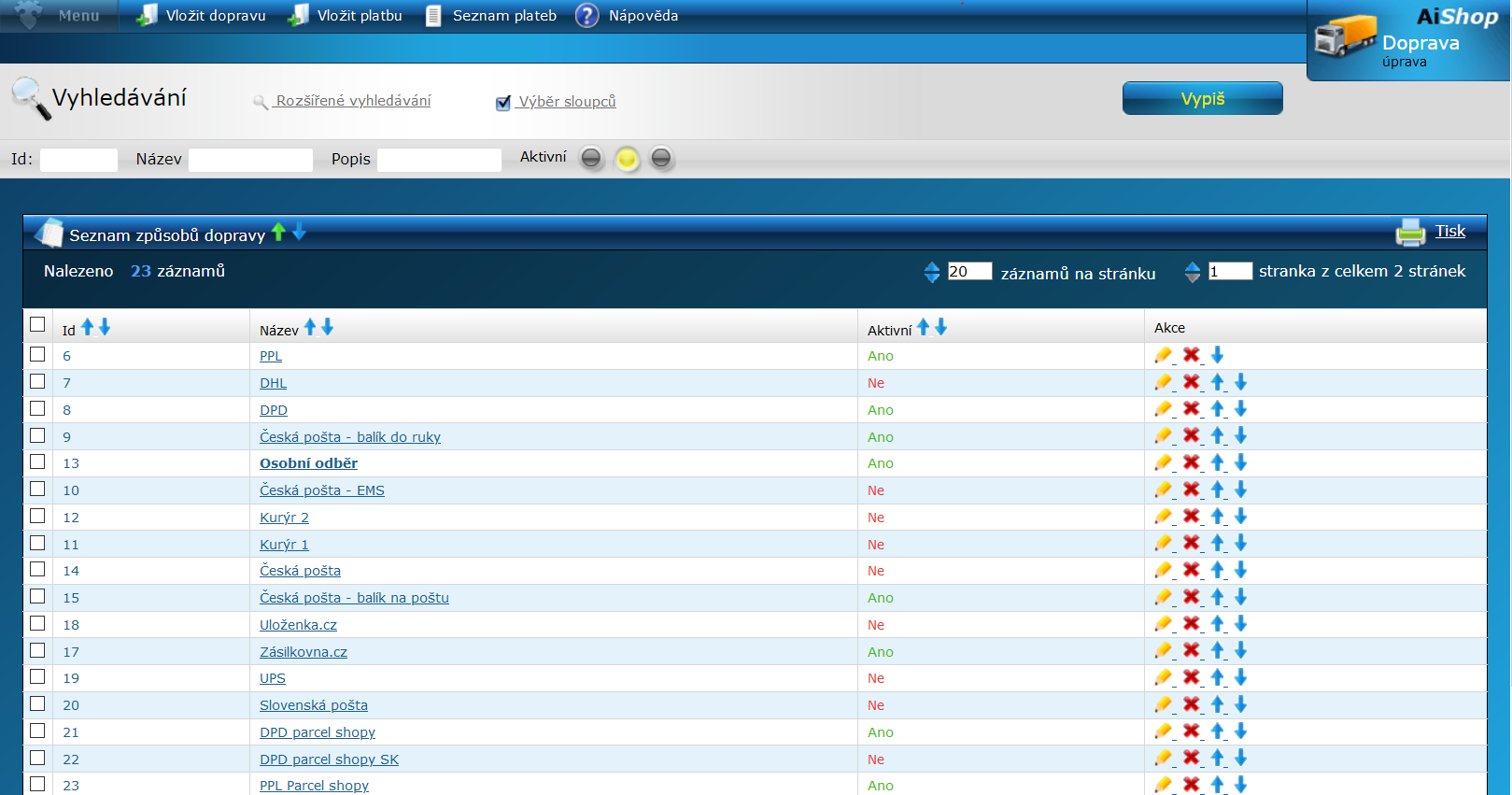Click Doprava úprava truck logo
This screenshot has width=1512, height=795.
[1346, 37]
